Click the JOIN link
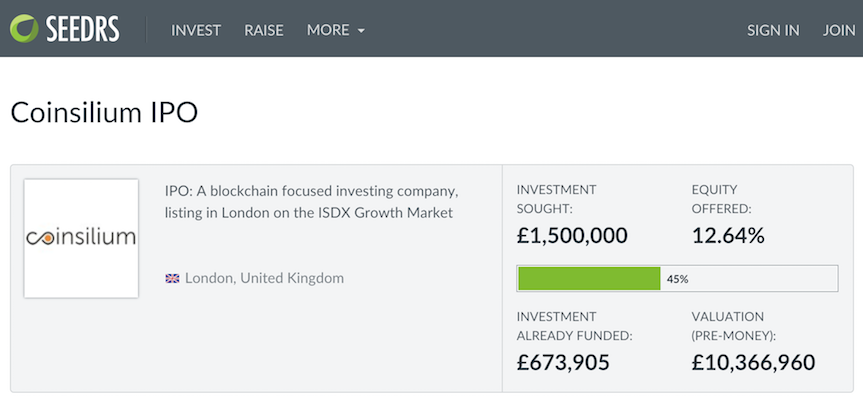The height and width of the screenshot is (400, 863). 839,30
